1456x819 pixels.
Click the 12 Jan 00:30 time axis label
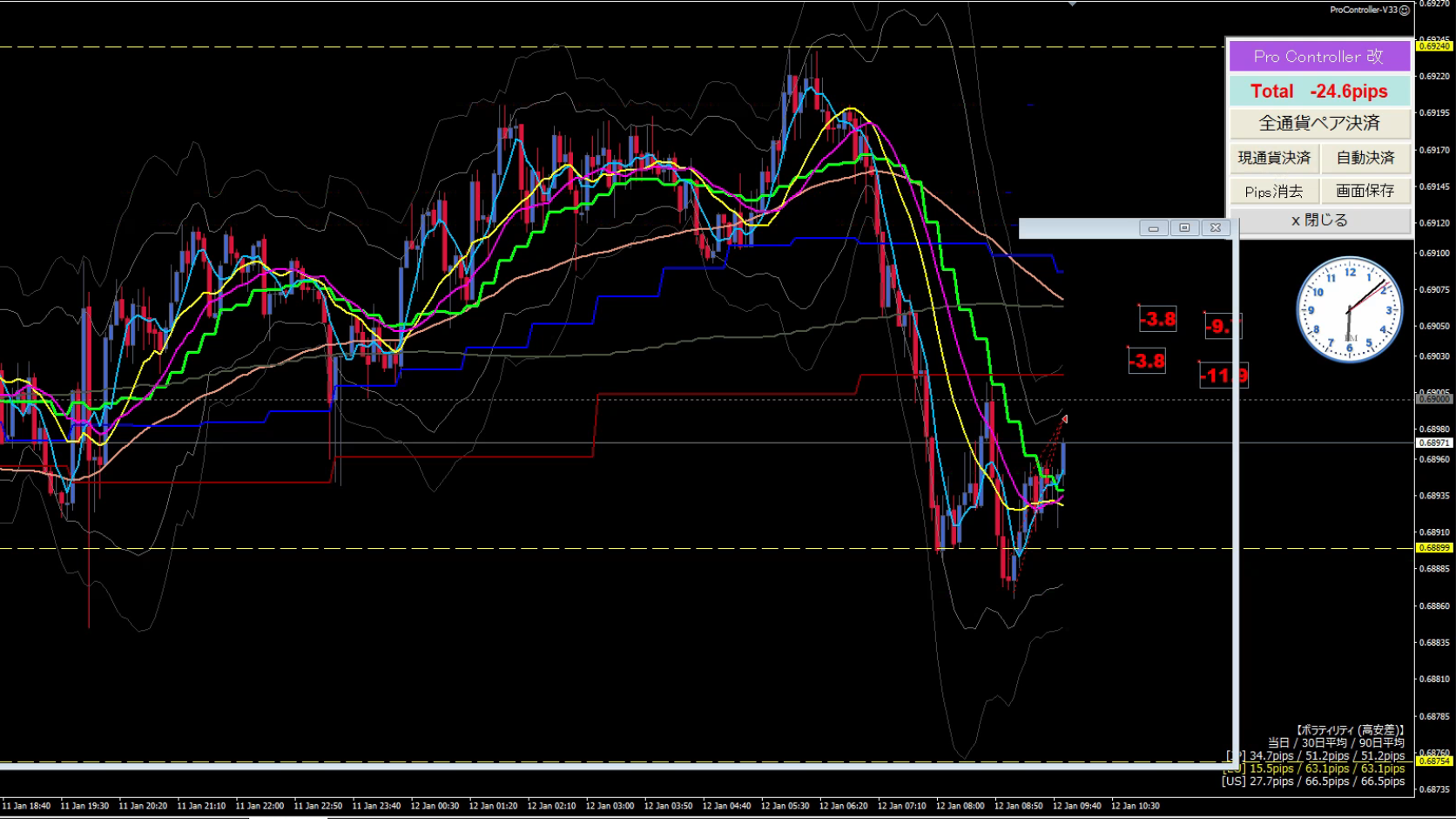click(435, 806)
